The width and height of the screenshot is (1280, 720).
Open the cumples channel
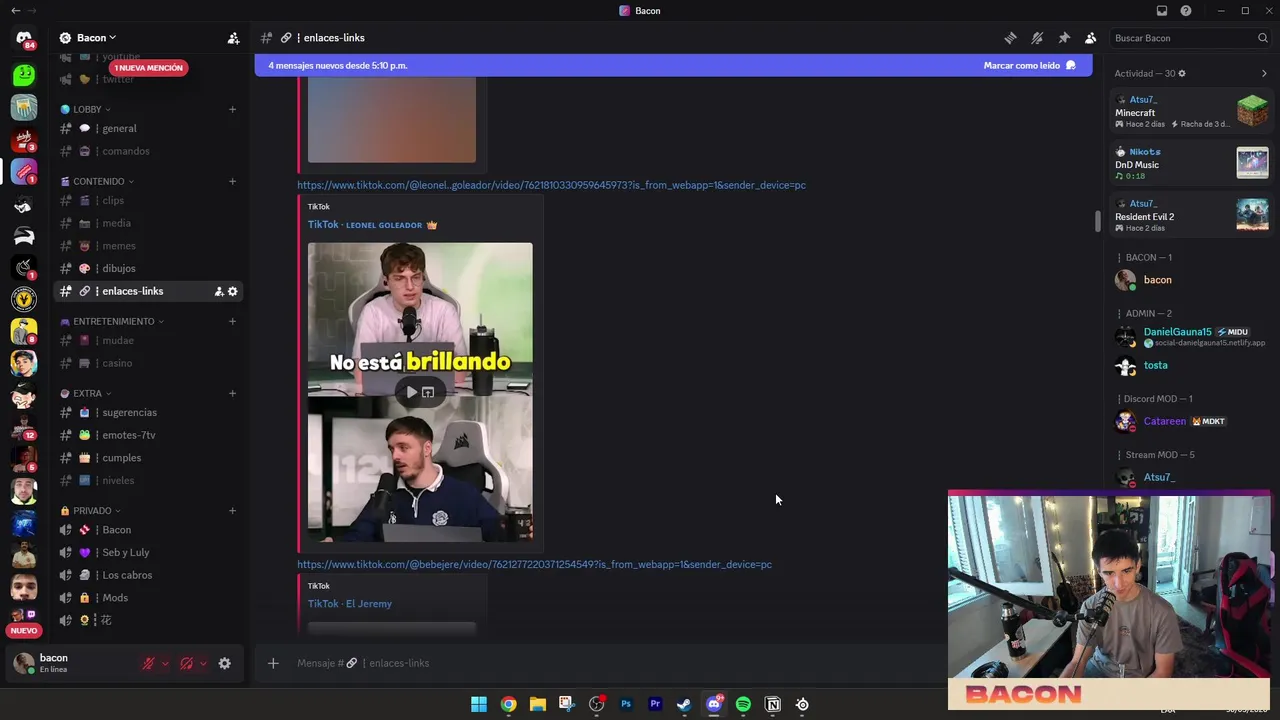point(148,458)
